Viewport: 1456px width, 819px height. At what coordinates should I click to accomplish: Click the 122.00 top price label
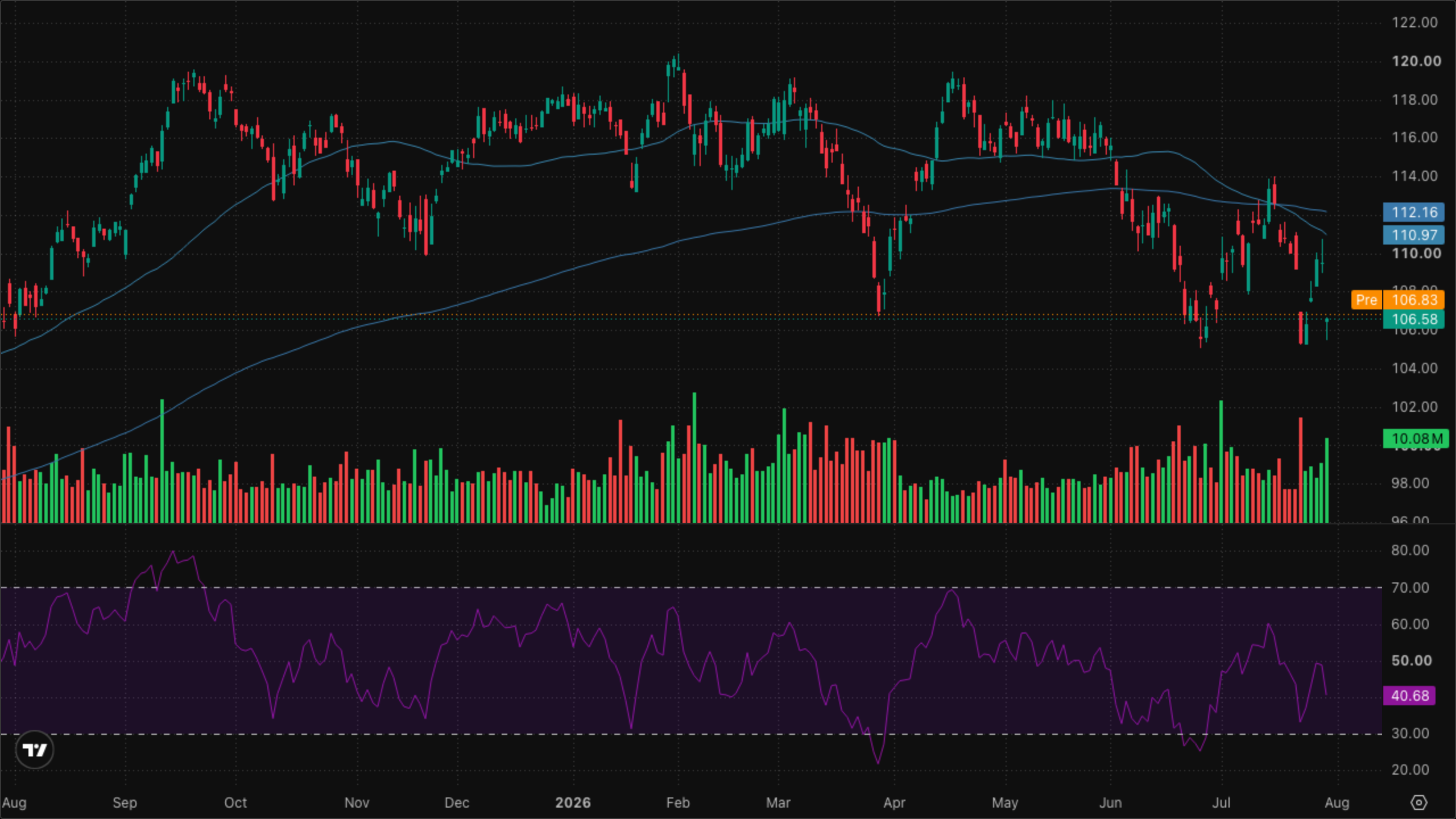tap(1414, 22)
